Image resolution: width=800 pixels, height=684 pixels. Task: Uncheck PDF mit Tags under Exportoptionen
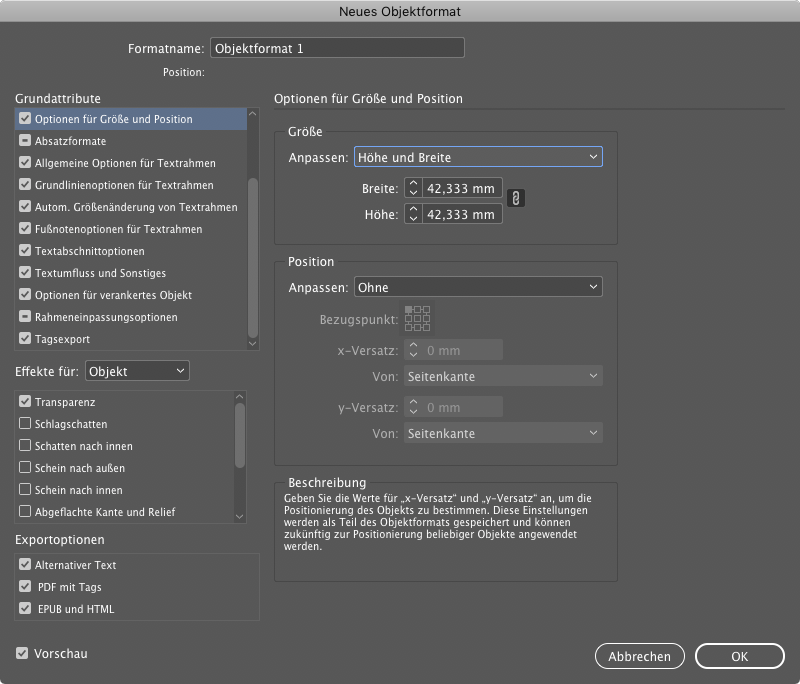coord(23,587)
